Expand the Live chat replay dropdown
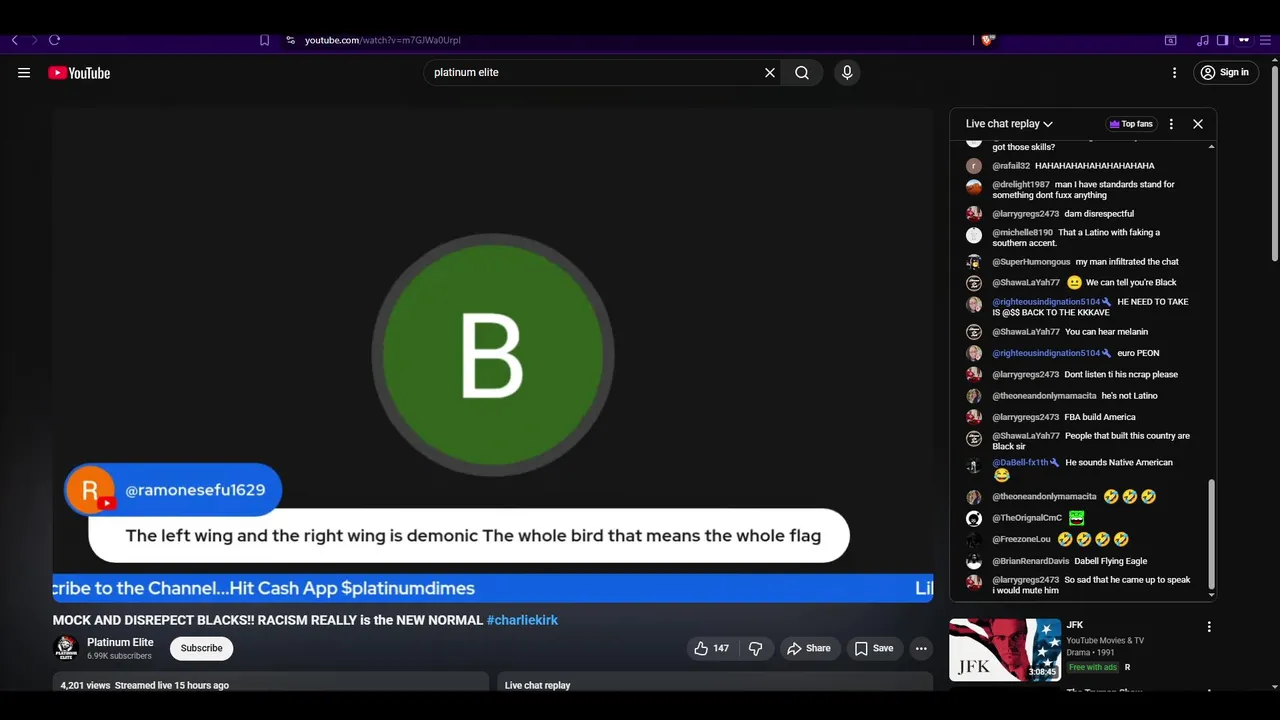 (1009, 124)
